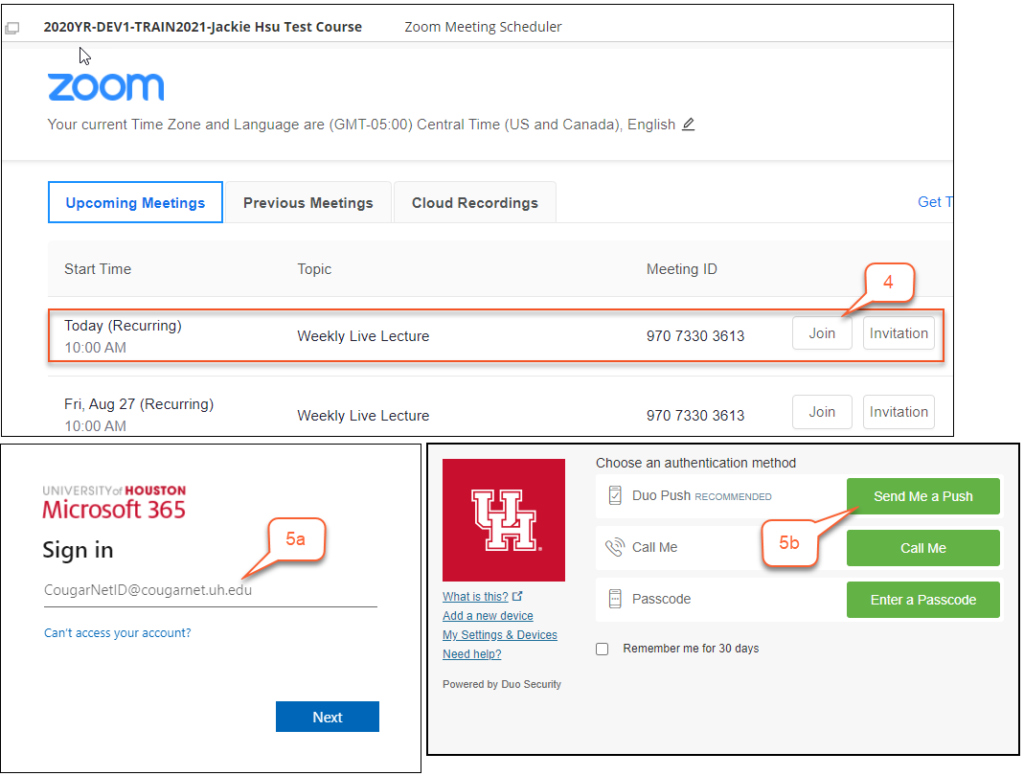Viewport: 1024px width, 776px height.
Task: Join today's Weekly Live Lecture
Action: tap(822, 333)
